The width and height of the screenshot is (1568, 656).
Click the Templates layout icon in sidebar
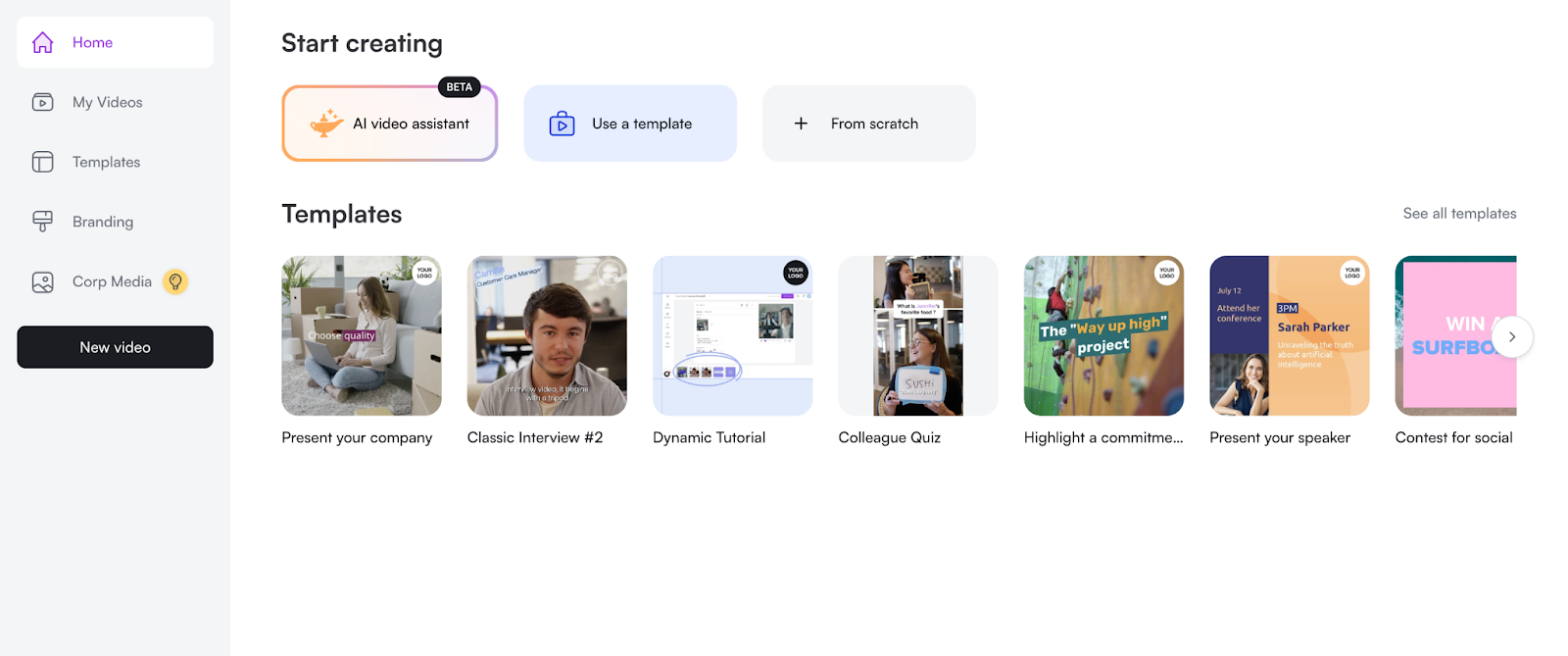coord(43,162)
